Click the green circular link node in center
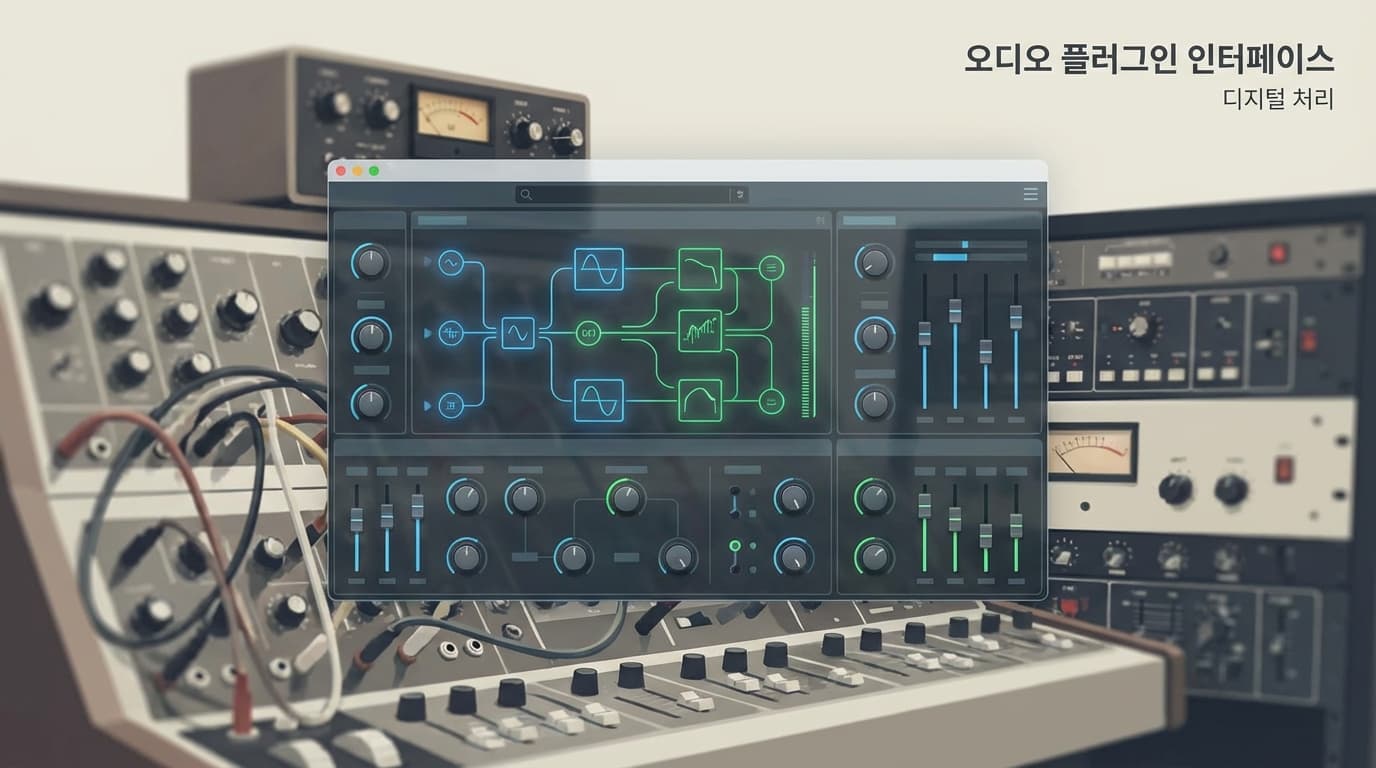Viewport: 1376px width, 768px height. click(589, 333)
